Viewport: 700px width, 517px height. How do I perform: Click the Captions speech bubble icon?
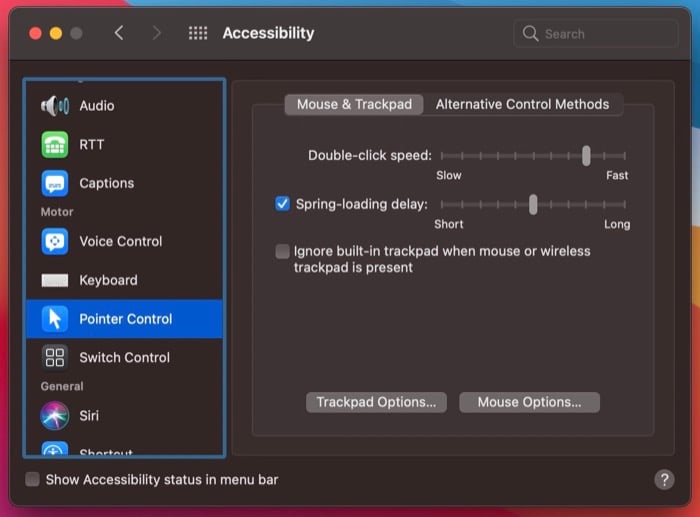[x=55, y=183]
